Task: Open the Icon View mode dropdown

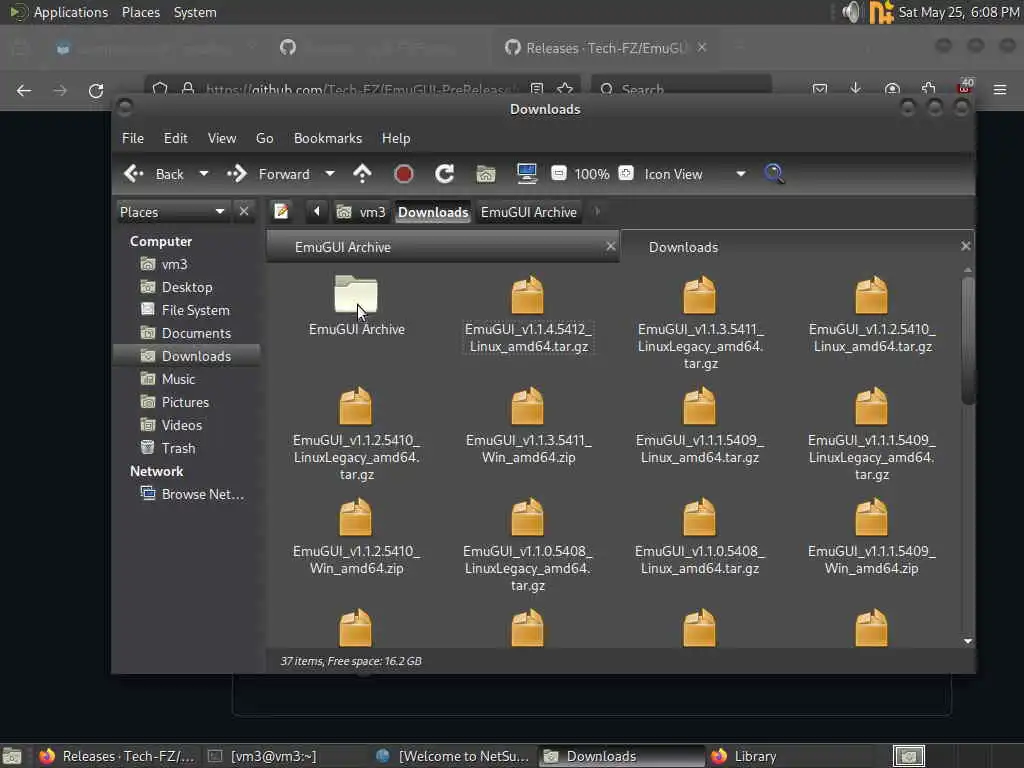Action: coord(740,174)
